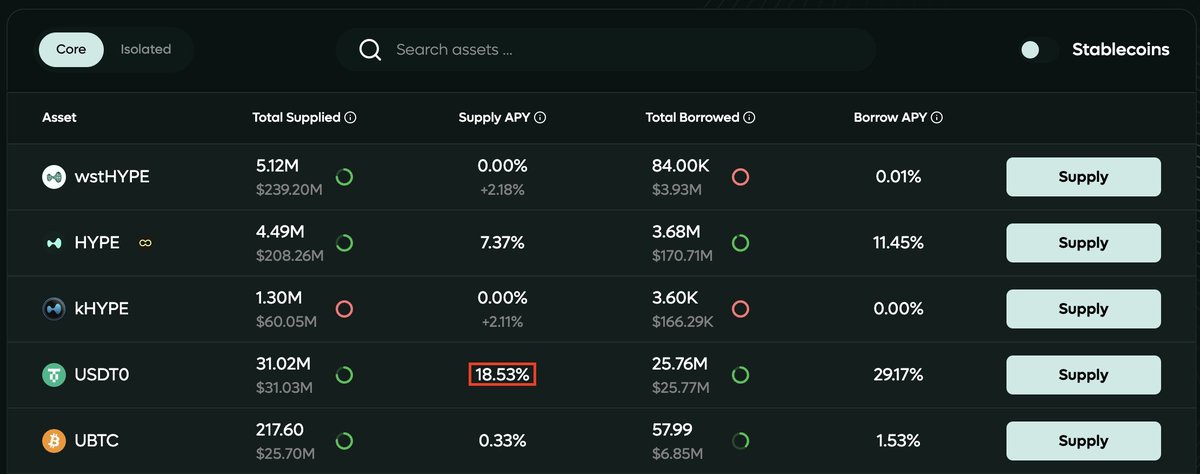The image size is (1200, 474).
Task: Focus the Search assets input field
Action: [605, 50]
